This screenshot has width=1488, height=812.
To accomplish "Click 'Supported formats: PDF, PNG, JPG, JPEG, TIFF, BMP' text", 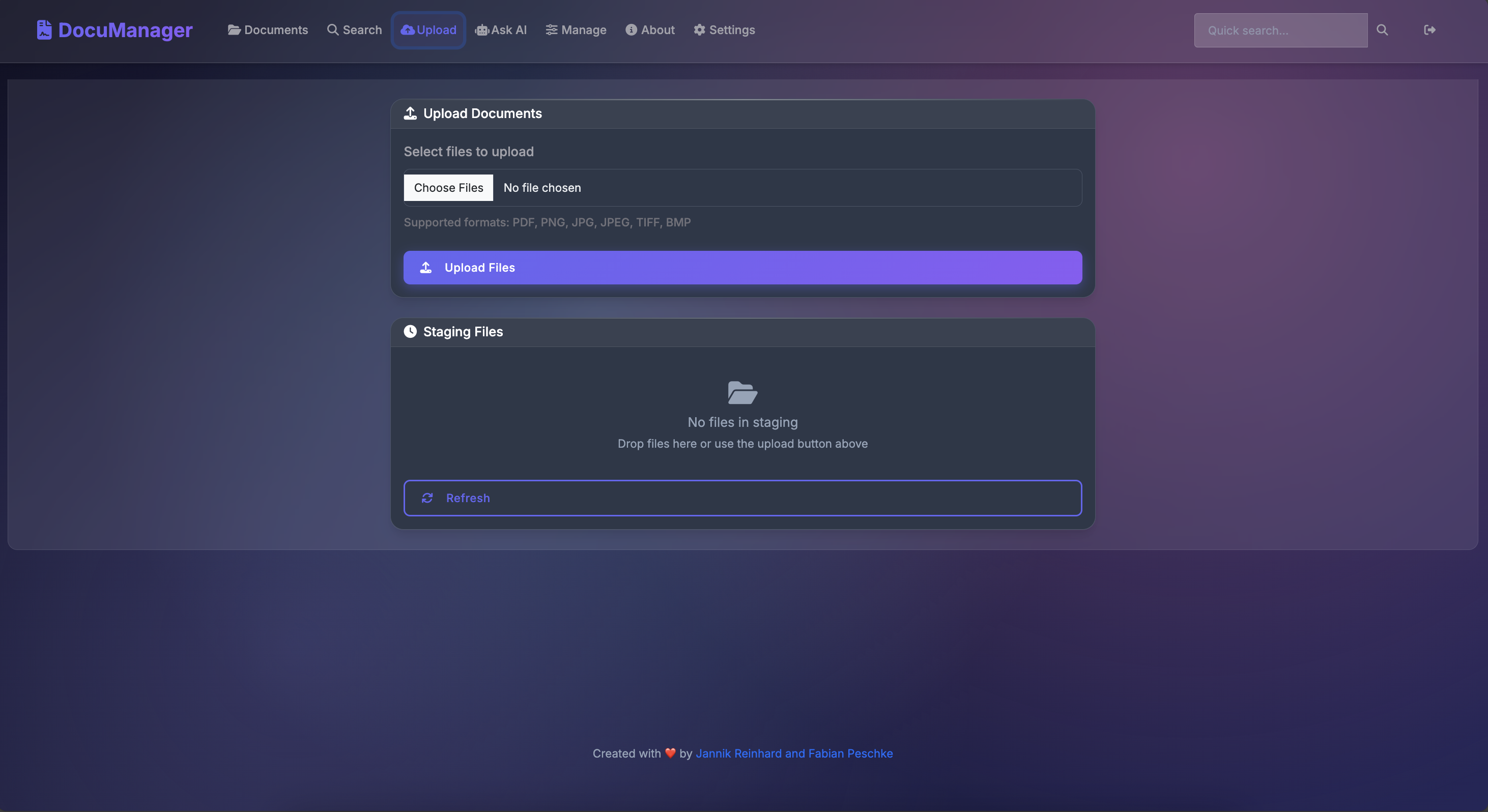I will coord(547,222).
